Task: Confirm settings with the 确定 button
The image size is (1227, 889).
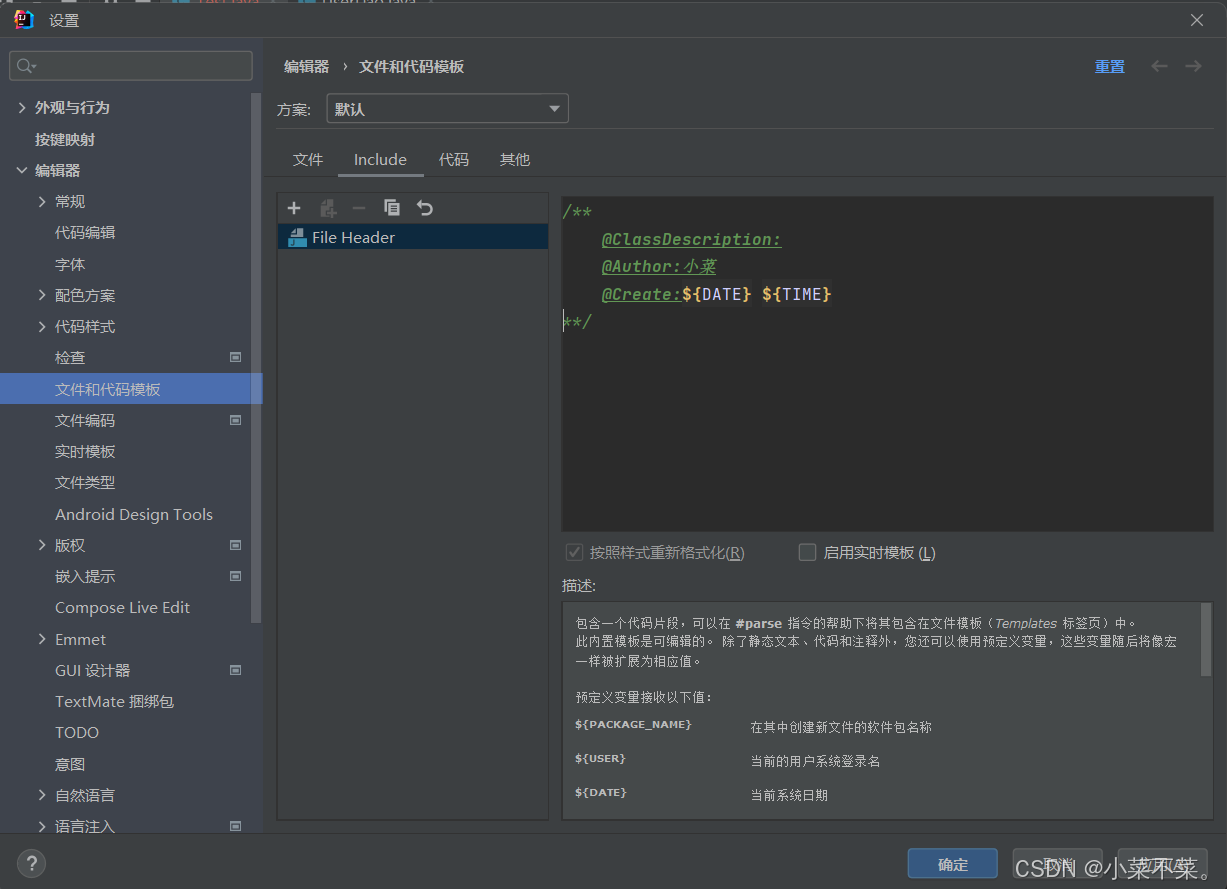Action: (x=953, y=864)
